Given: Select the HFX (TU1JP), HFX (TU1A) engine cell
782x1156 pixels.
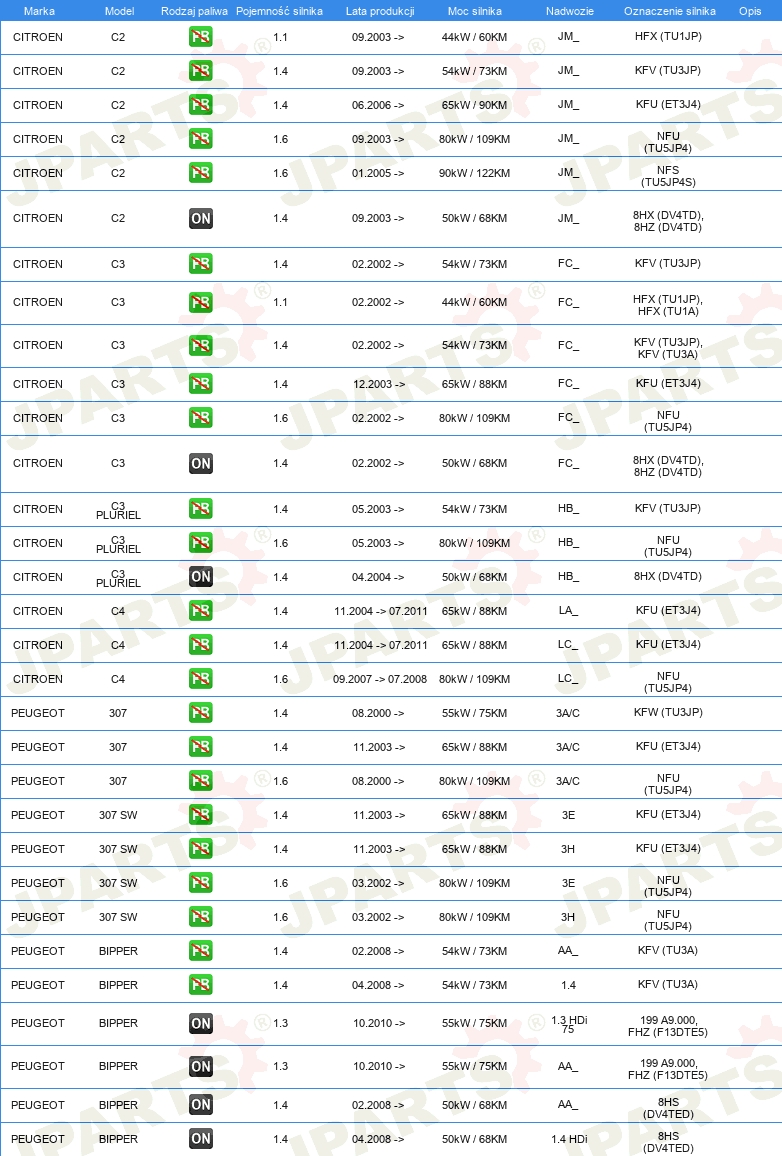Looking at the screenshot, I should click(668, 305).
